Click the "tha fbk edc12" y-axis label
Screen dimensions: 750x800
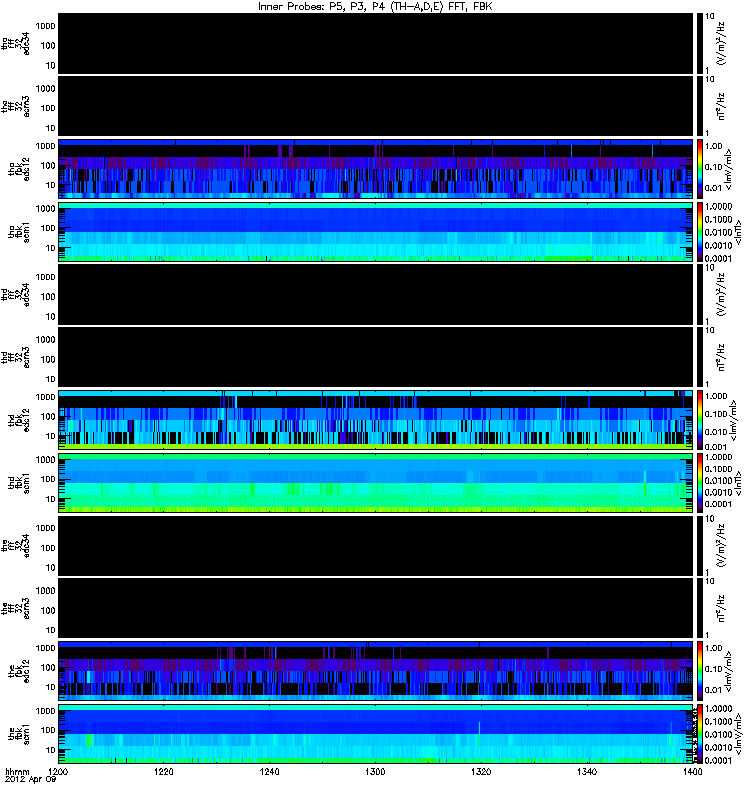pyautogui.click(x=19, y=169)
